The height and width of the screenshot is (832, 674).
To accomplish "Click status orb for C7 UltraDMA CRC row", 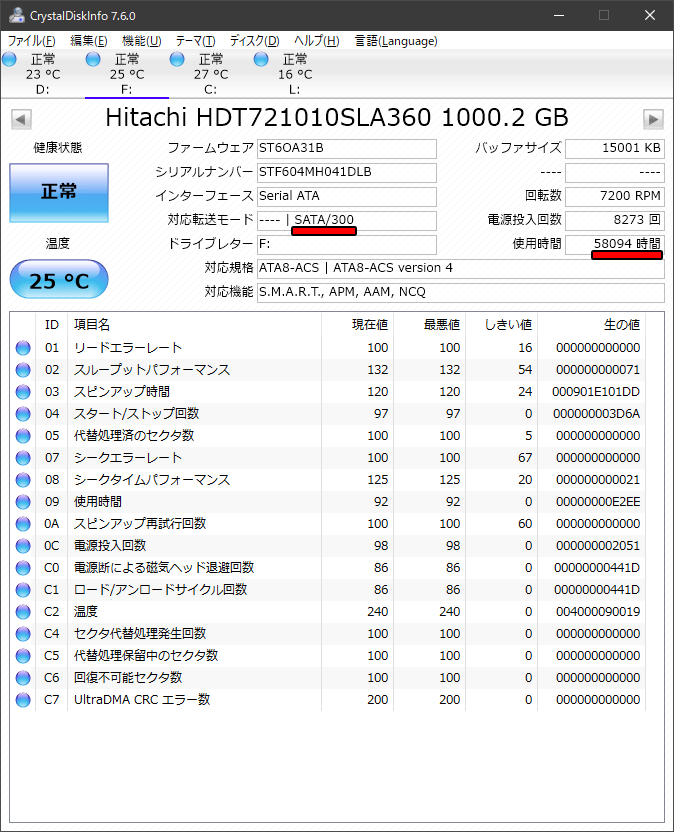I will [x=23, y=700].
